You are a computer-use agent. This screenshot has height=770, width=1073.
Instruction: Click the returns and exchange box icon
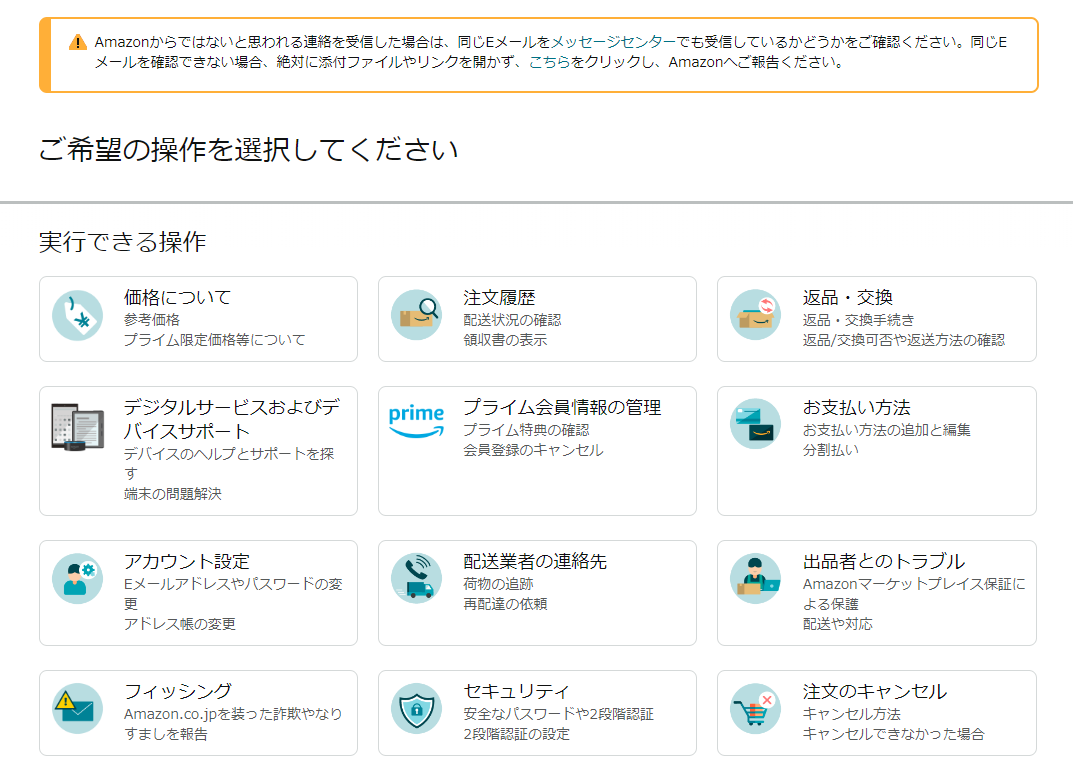[755, 315]
